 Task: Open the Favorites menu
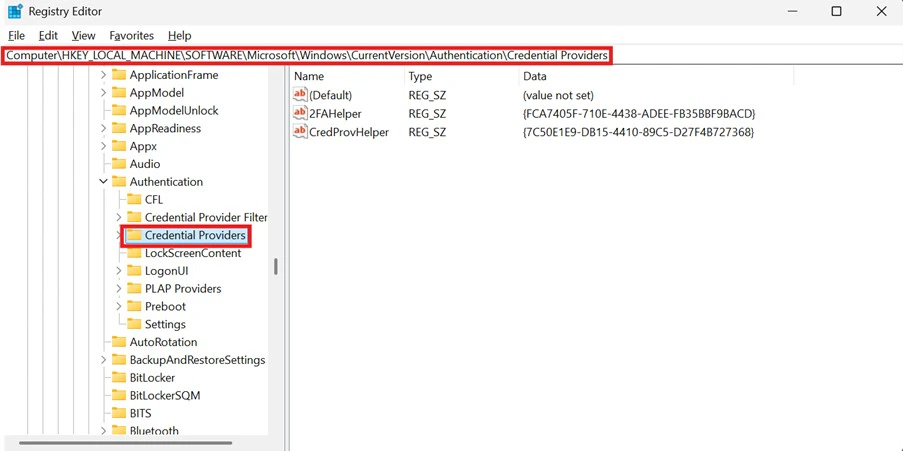click(x=132, y=36)
